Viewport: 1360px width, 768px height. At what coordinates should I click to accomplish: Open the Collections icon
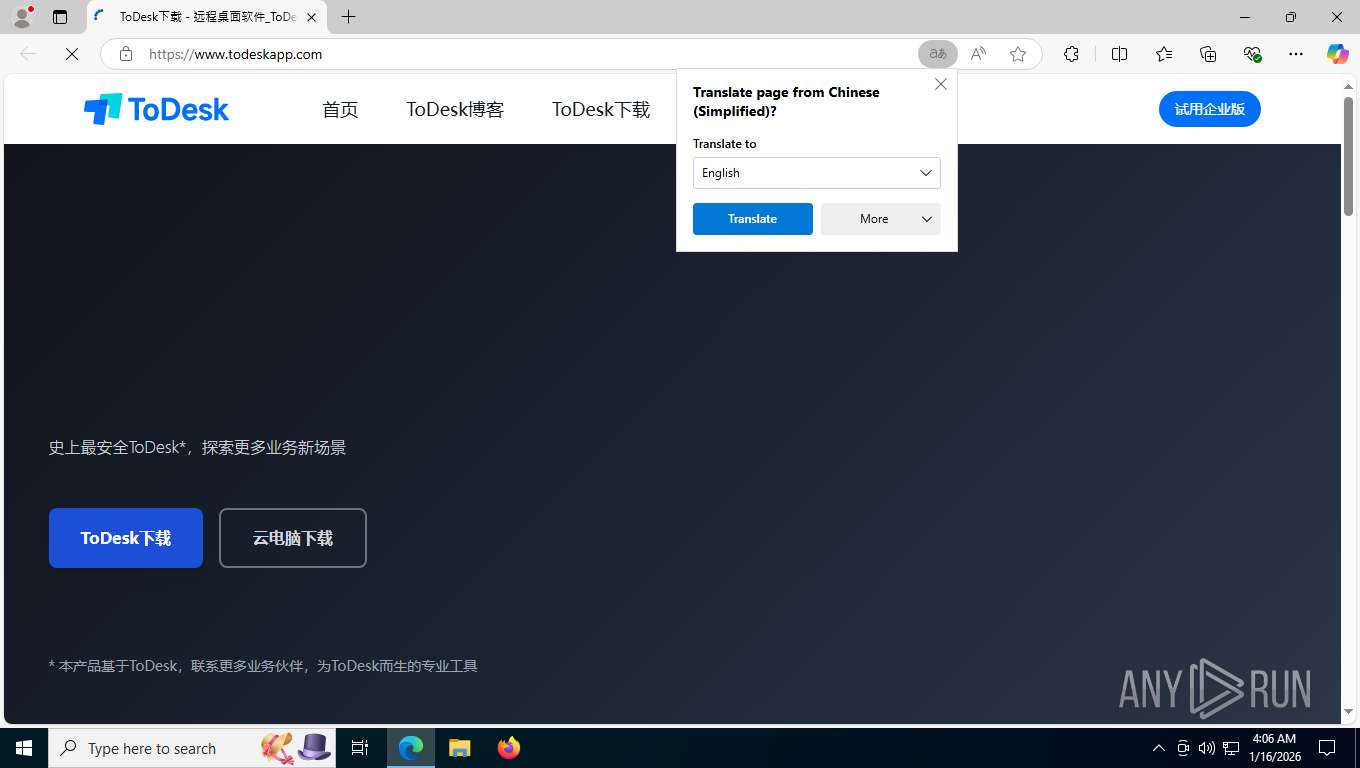click(x=1208, y=54)
